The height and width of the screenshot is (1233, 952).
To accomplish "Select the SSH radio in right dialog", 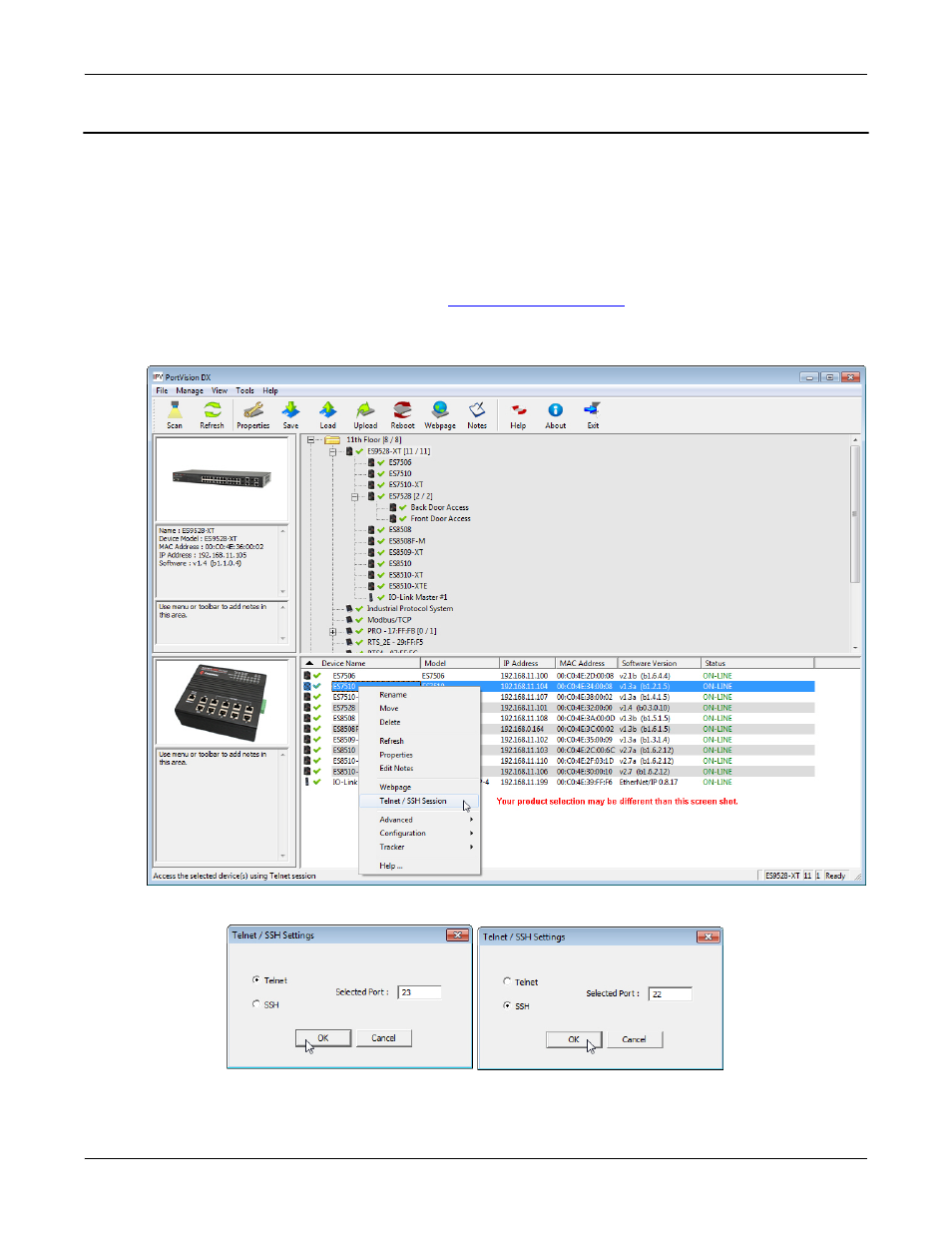I will point(507,1005).
